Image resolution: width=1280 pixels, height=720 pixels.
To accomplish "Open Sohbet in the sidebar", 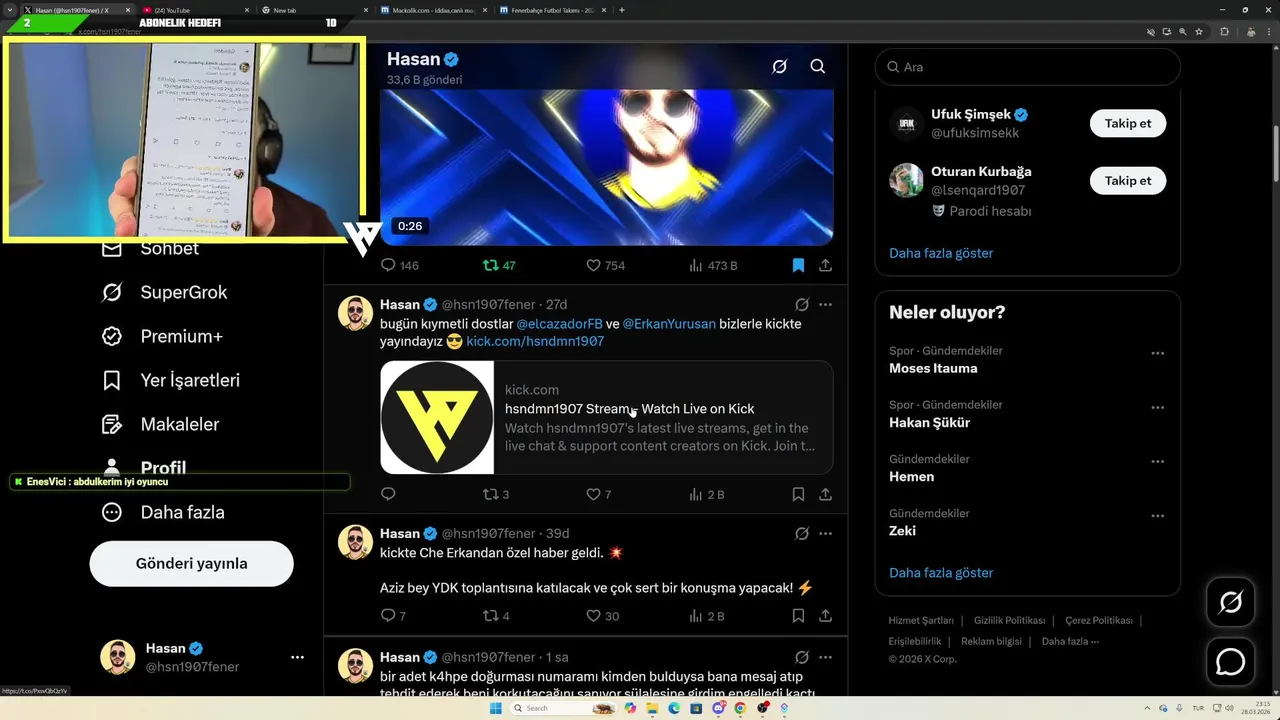I will point(151,249).
